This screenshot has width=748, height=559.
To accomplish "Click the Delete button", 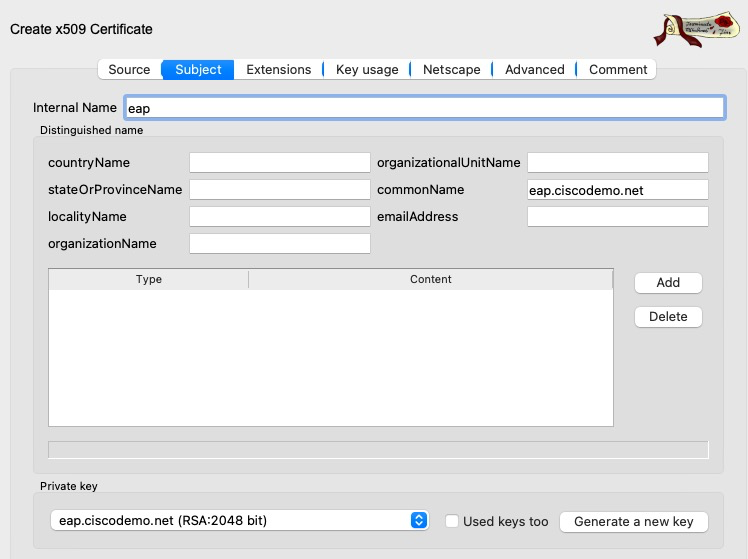I will pos(668,317).
